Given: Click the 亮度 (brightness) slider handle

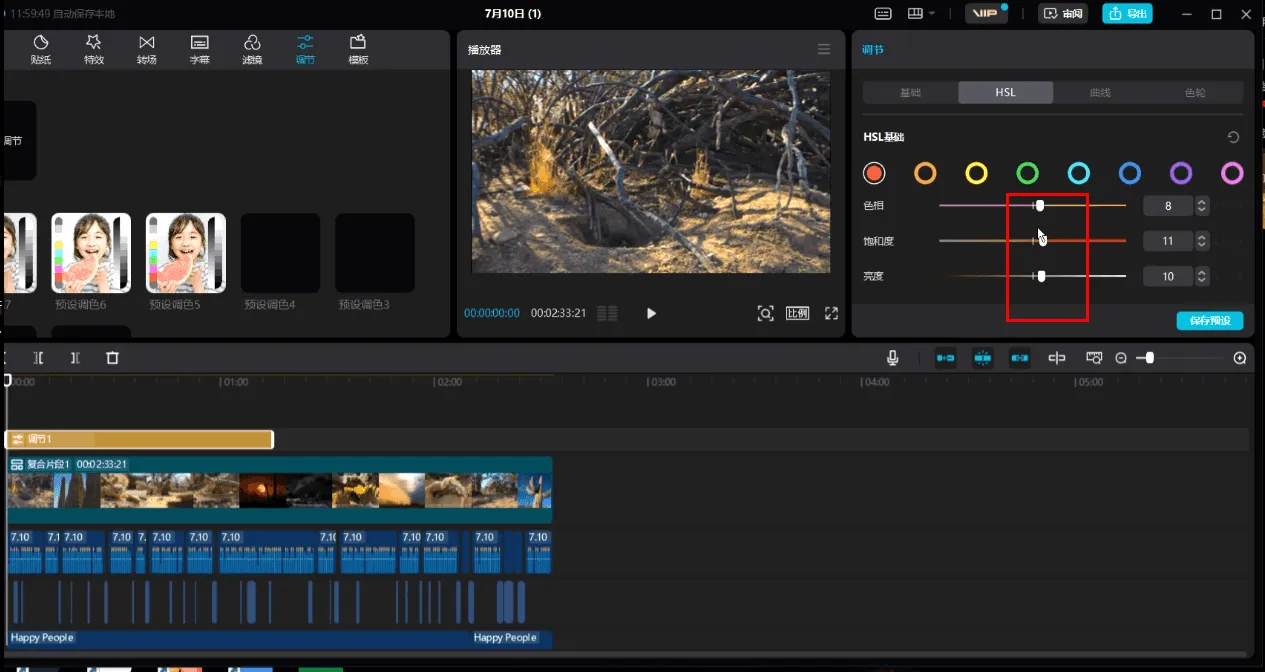Looking at the screenshot, I should click(x=1042, y=276).
